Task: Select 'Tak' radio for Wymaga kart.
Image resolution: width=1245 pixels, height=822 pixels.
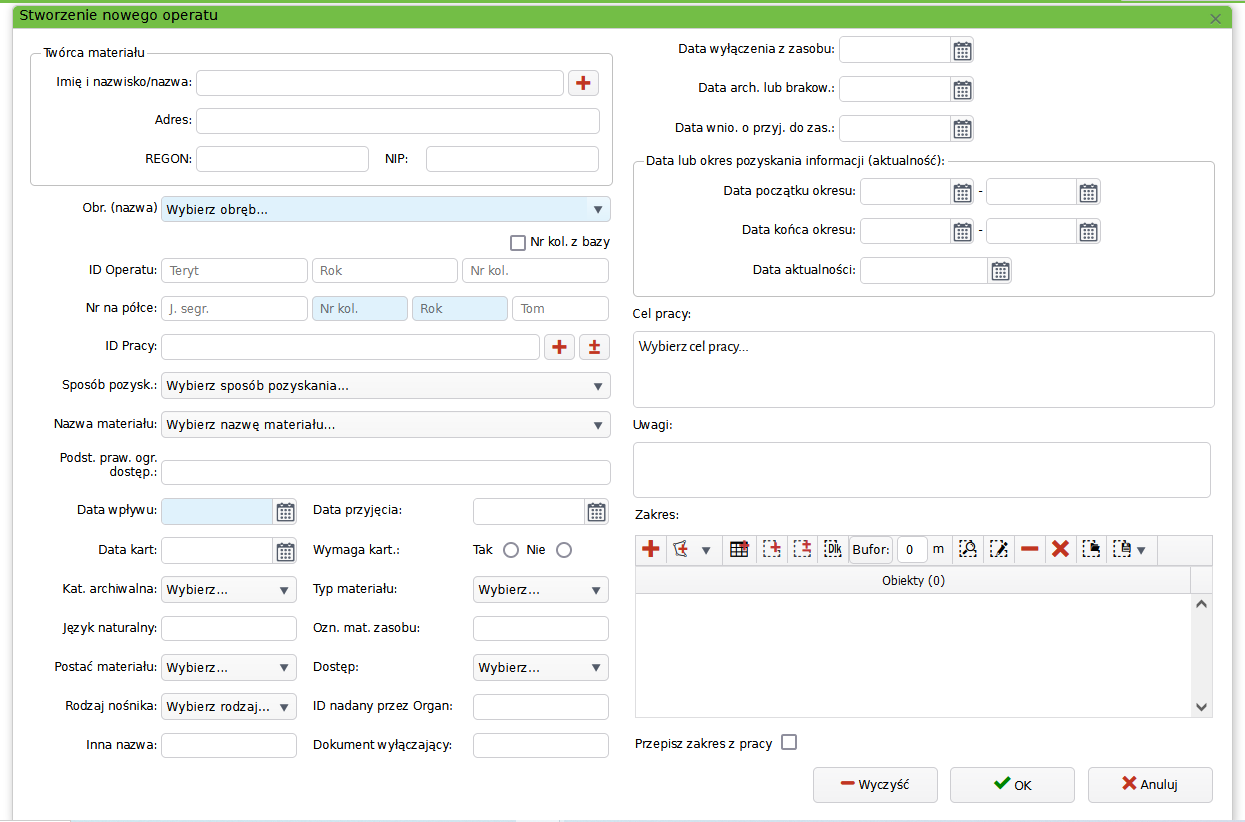Action: 511,550
